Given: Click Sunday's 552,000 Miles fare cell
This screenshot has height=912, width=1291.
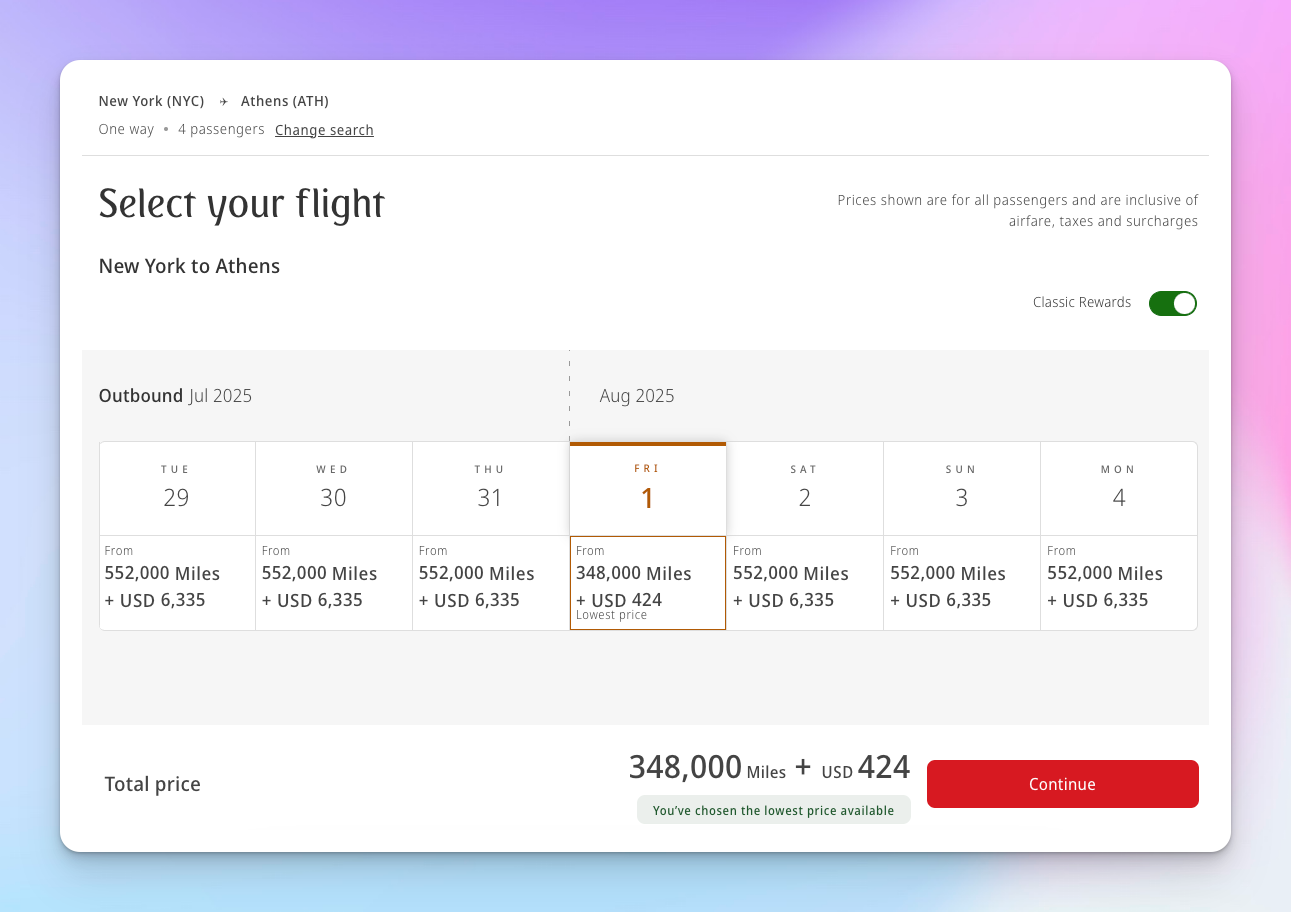Looking at the screenshot, I should click(962, 583).
